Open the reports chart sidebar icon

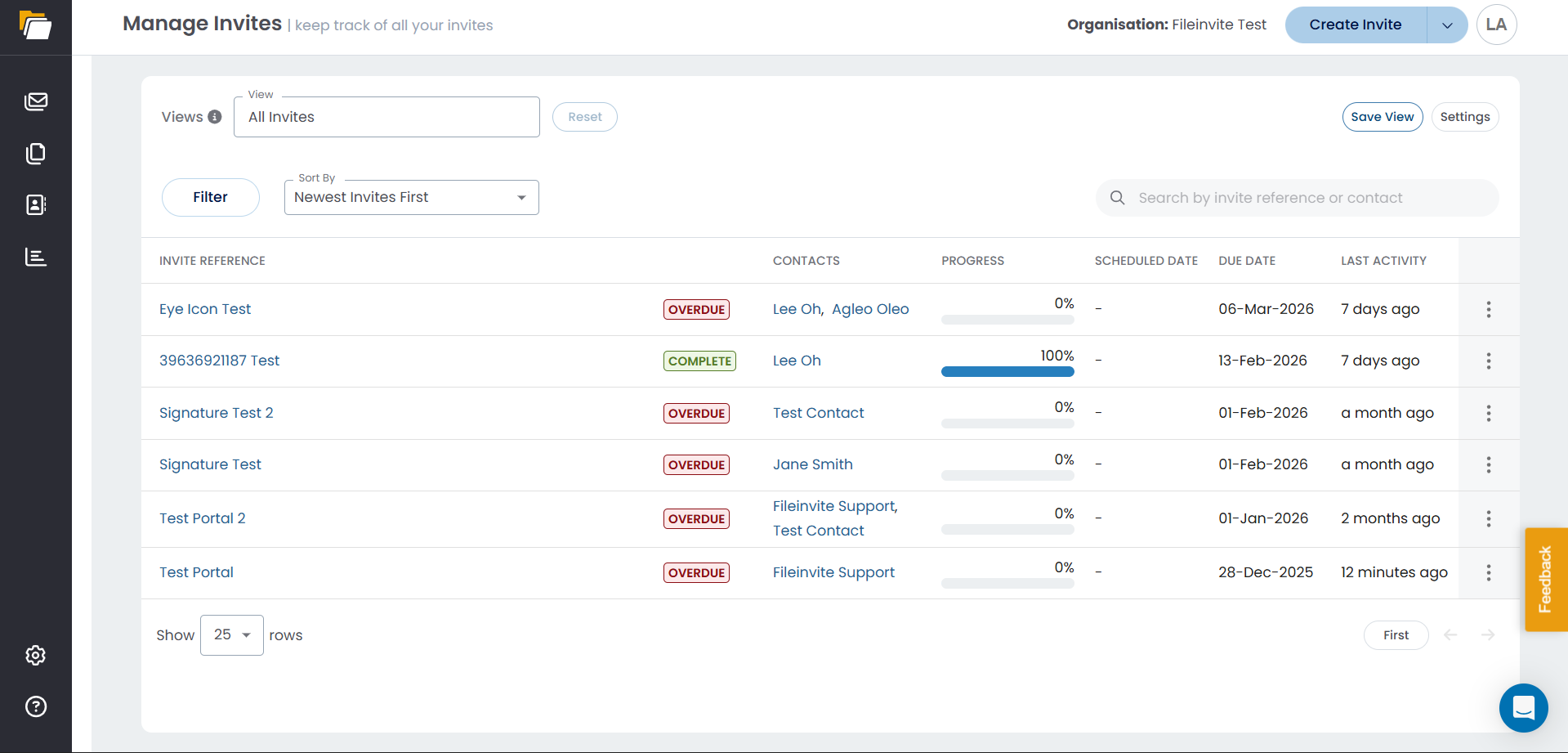tap(36, 257)
